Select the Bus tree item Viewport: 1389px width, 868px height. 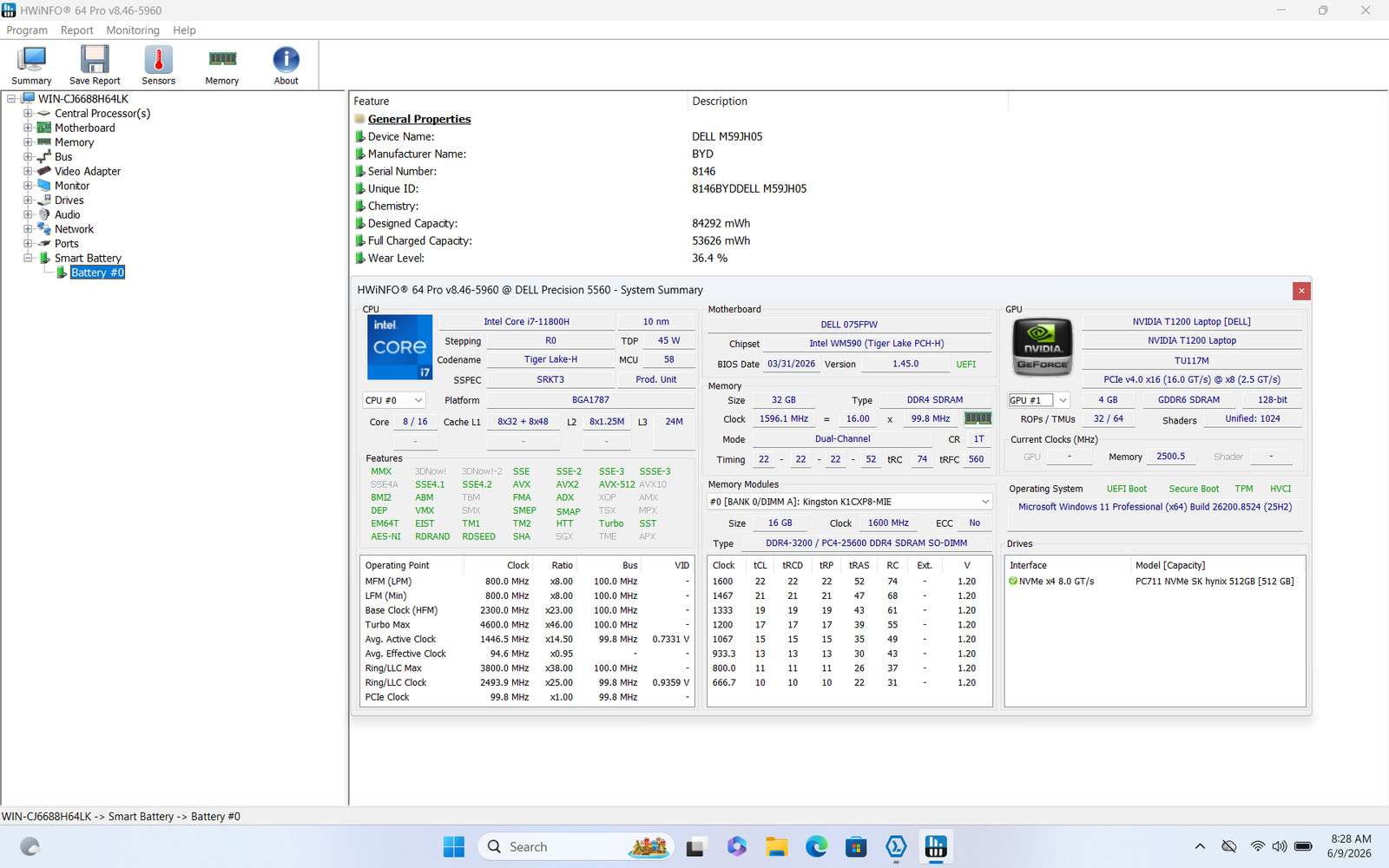coord(63,157)
